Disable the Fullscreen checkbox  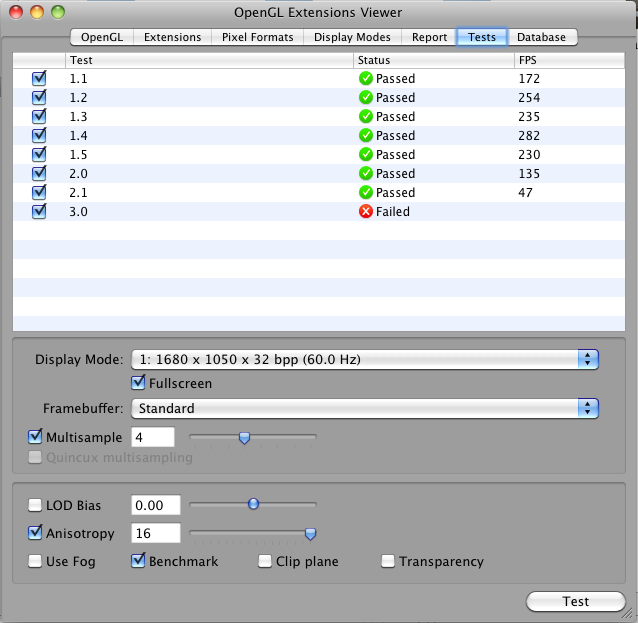point(138,383)
